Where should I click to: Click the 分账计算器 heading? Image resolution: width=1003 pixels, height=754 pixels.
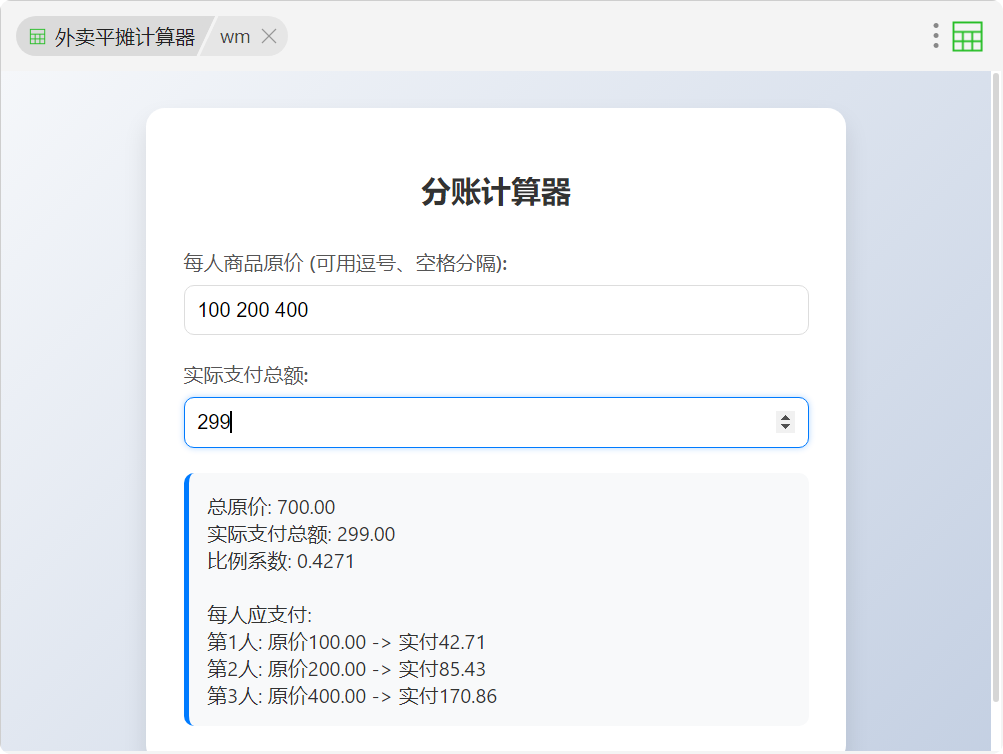coord(496,192)
